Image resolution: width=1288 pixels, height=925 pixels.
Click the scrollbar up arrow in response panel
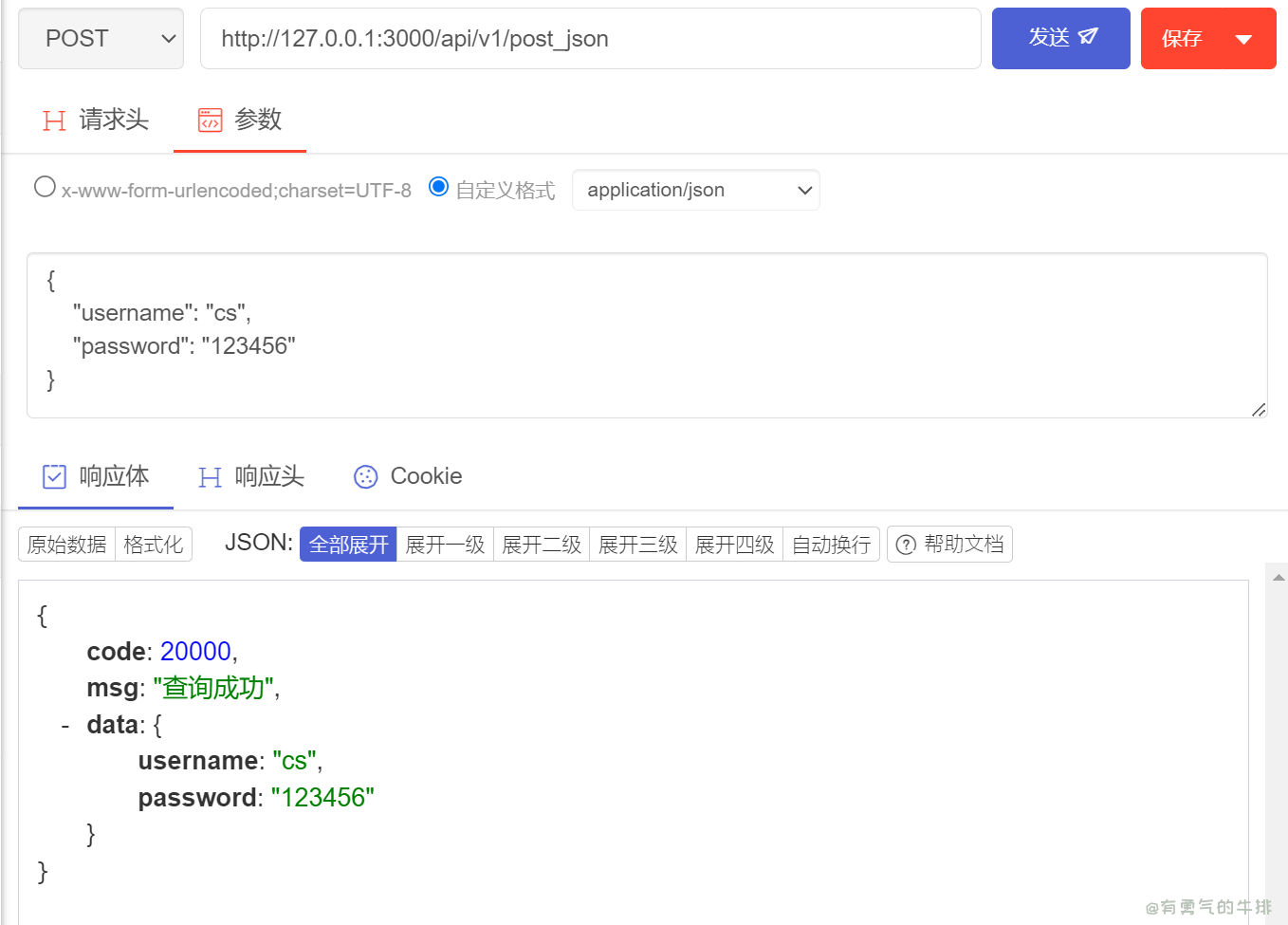click(1278, 577)
